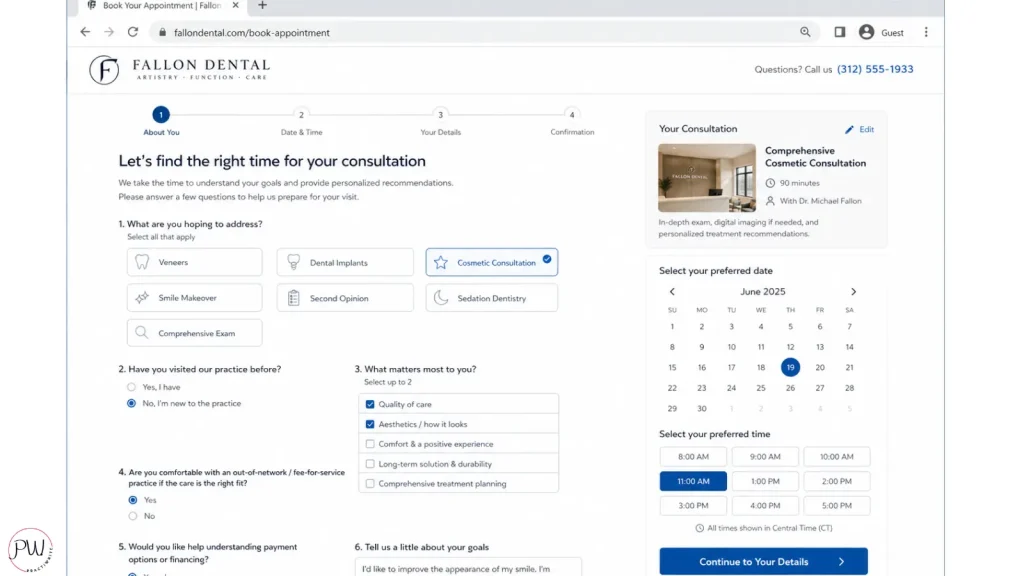Select the 'Yes, I have' radio button
This screenshot has width=1024, height=576.
(132, 387)
